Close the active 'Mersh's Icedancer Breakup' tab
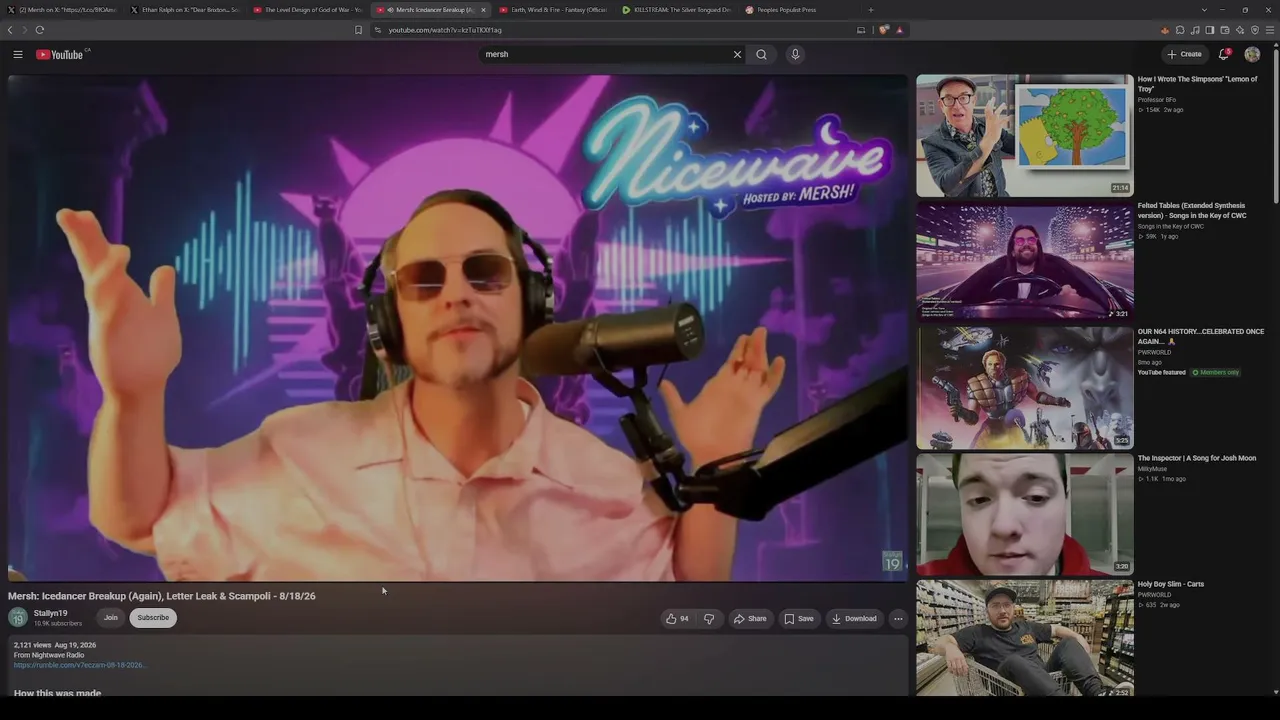This screenshot has height=720, width=1280. click(483, 10)
